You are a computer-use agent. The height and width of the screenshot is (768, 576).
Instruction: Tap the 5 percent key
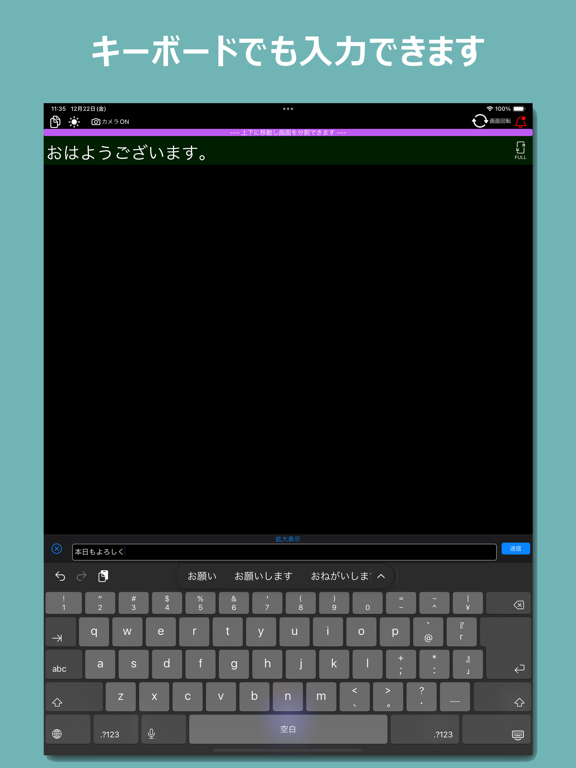coord(200,603)
